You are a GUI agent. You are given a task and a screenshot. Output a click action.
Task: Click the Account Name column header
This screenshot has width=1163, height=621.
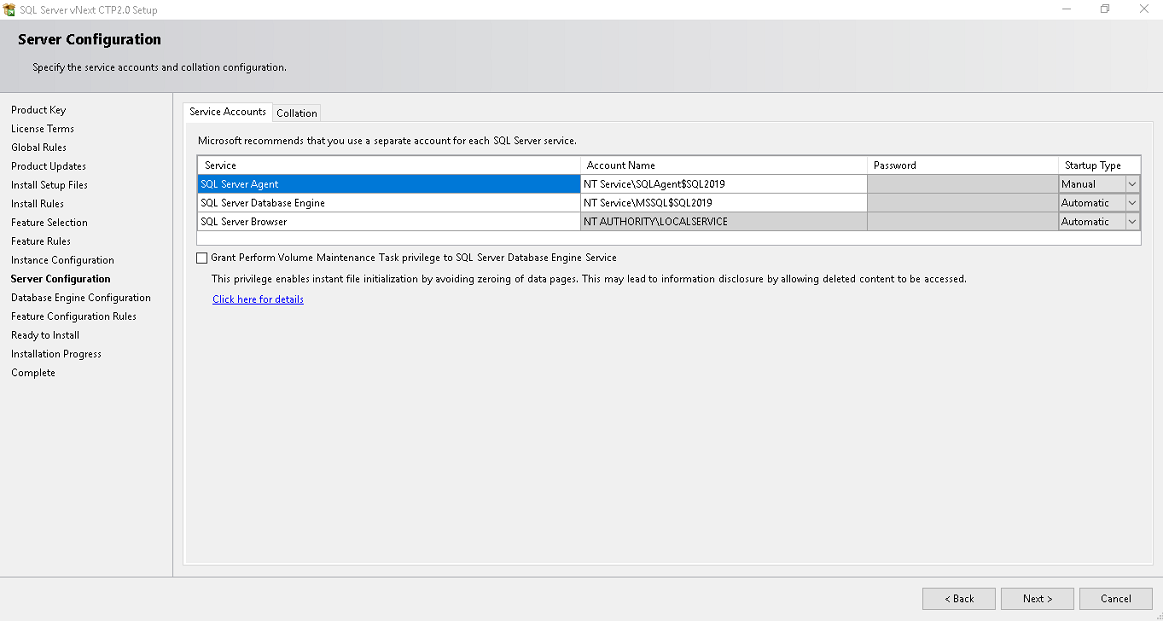(723, 165)
